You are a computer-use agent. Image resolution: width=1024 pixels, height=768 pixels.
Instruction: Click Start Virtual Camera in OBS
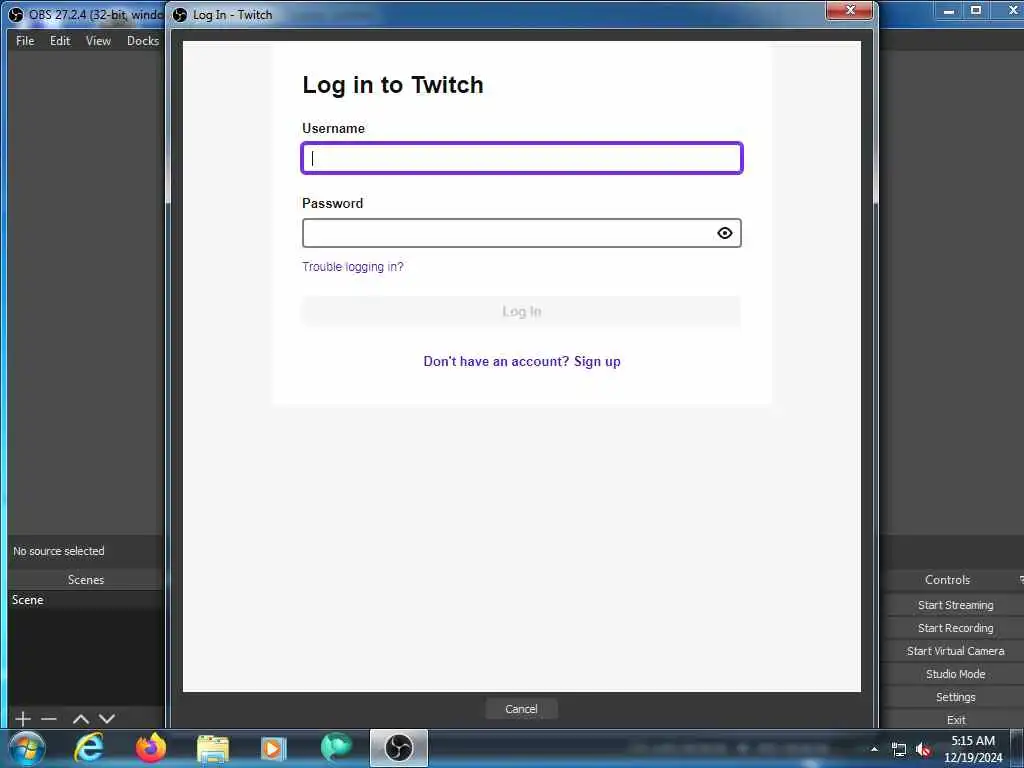pos(955,650)
